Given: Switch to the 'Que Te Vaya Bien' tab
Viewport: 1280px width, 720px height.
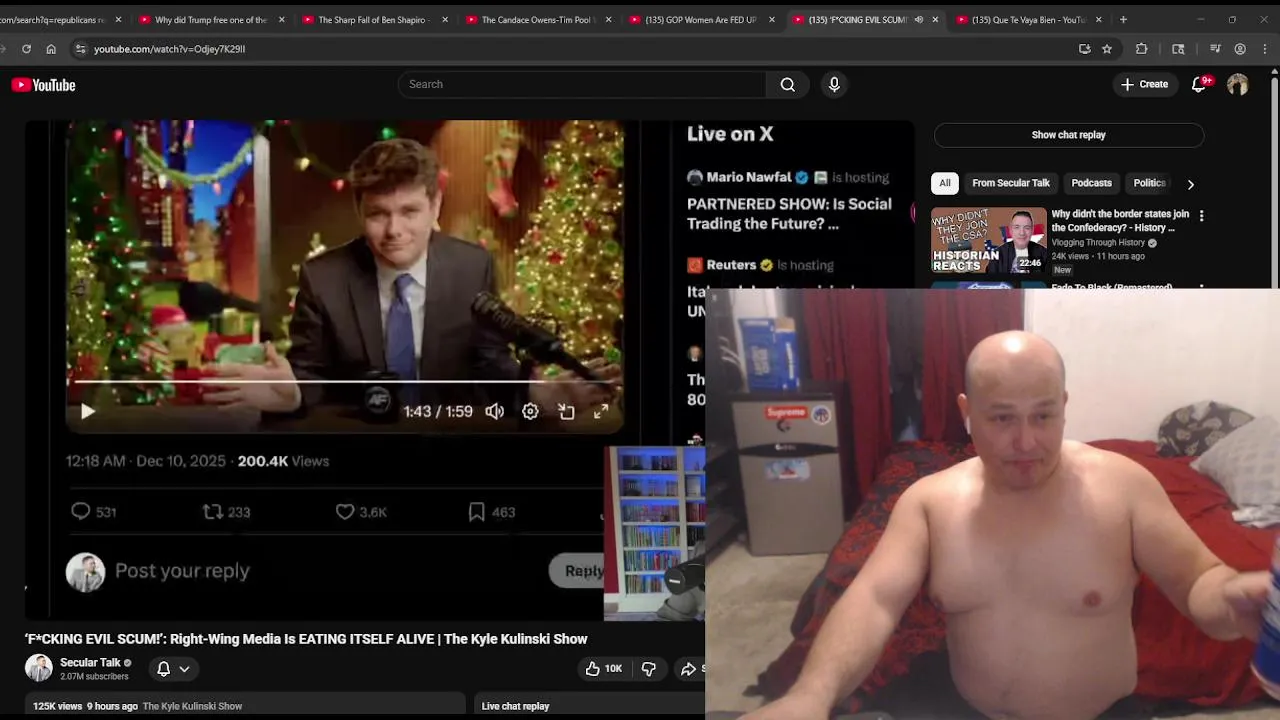Looking at the screenshot, I should tap(1027, 19).
